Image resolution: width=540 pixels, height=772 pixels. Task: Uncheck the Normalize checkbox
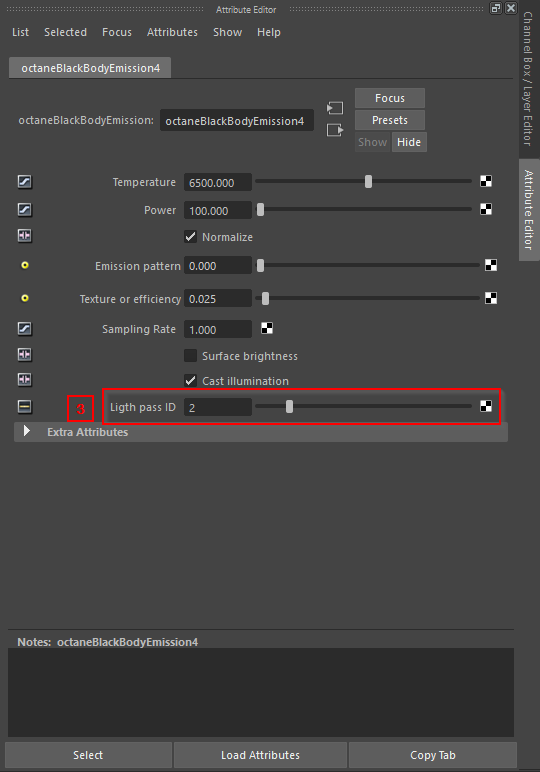pos(191,237)
